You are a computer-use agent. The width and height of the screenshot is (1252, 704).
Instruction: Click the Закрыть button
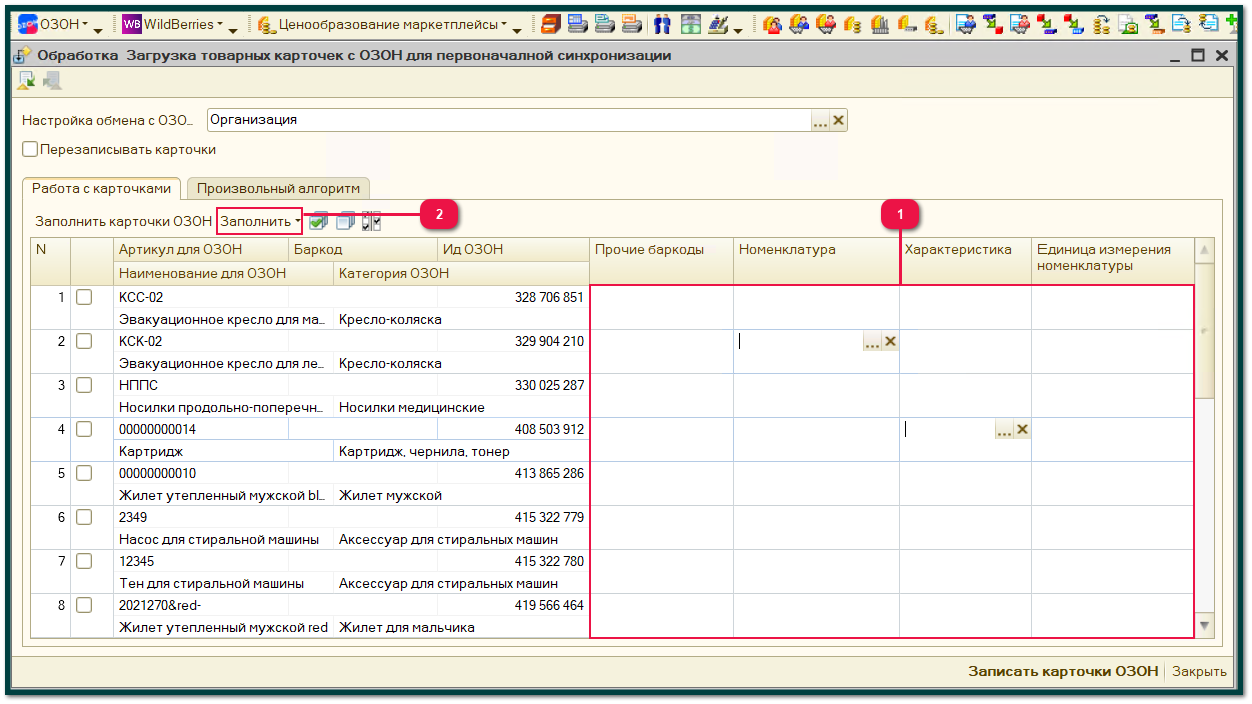click(x=1199, y=671)
